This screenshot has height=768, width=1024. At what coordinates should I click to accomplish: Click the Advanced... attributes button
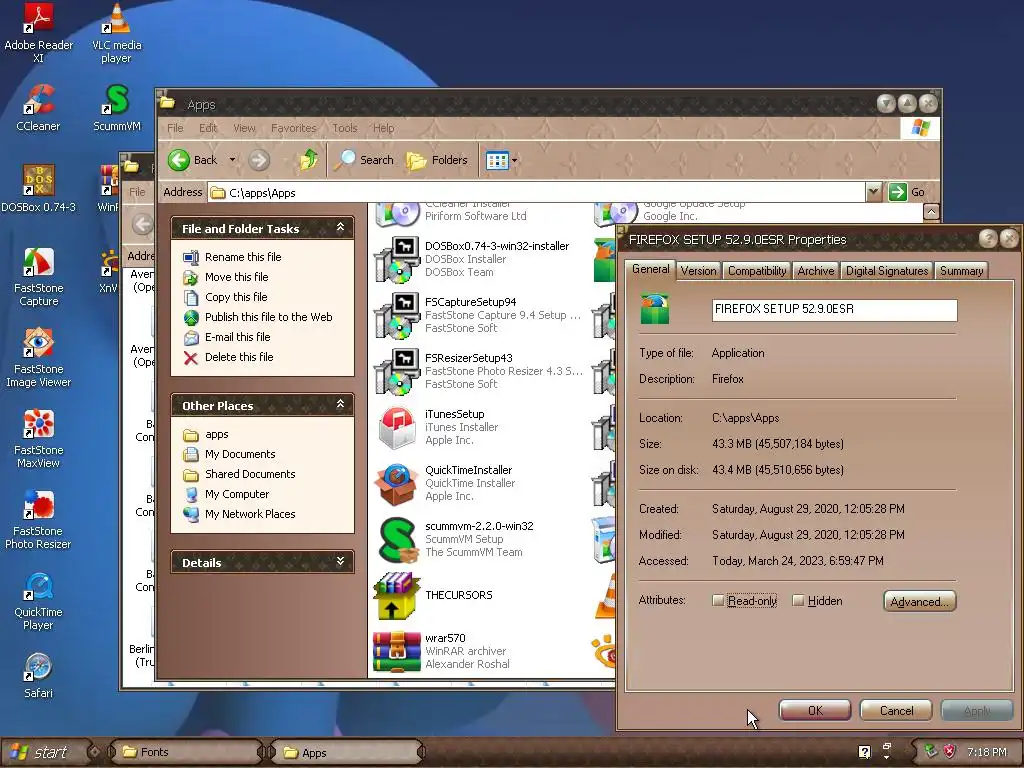(920, 601)
